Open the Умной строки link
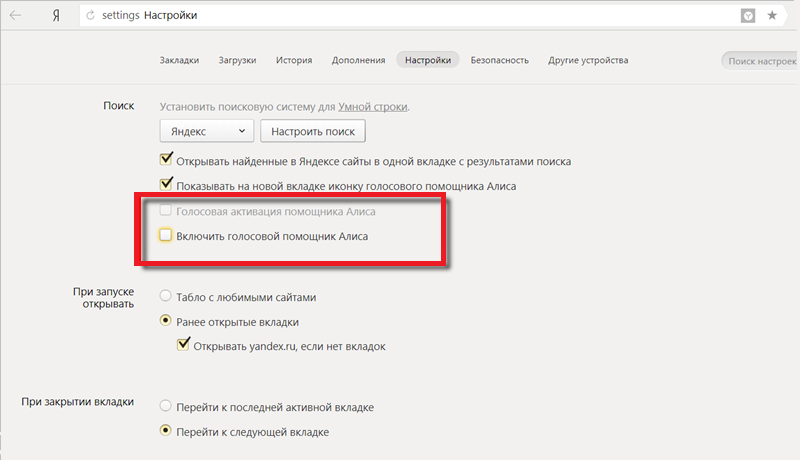Screen dimensions: 800x460 [372, 107]
